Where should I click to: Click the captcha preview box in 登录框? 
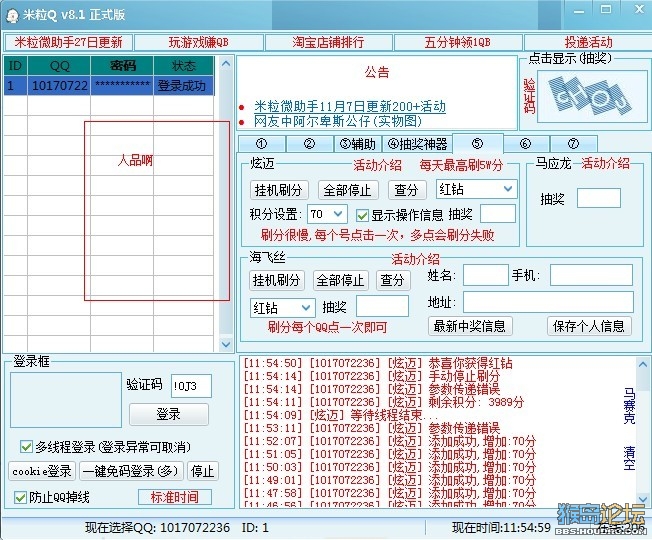tap(66, 400)
